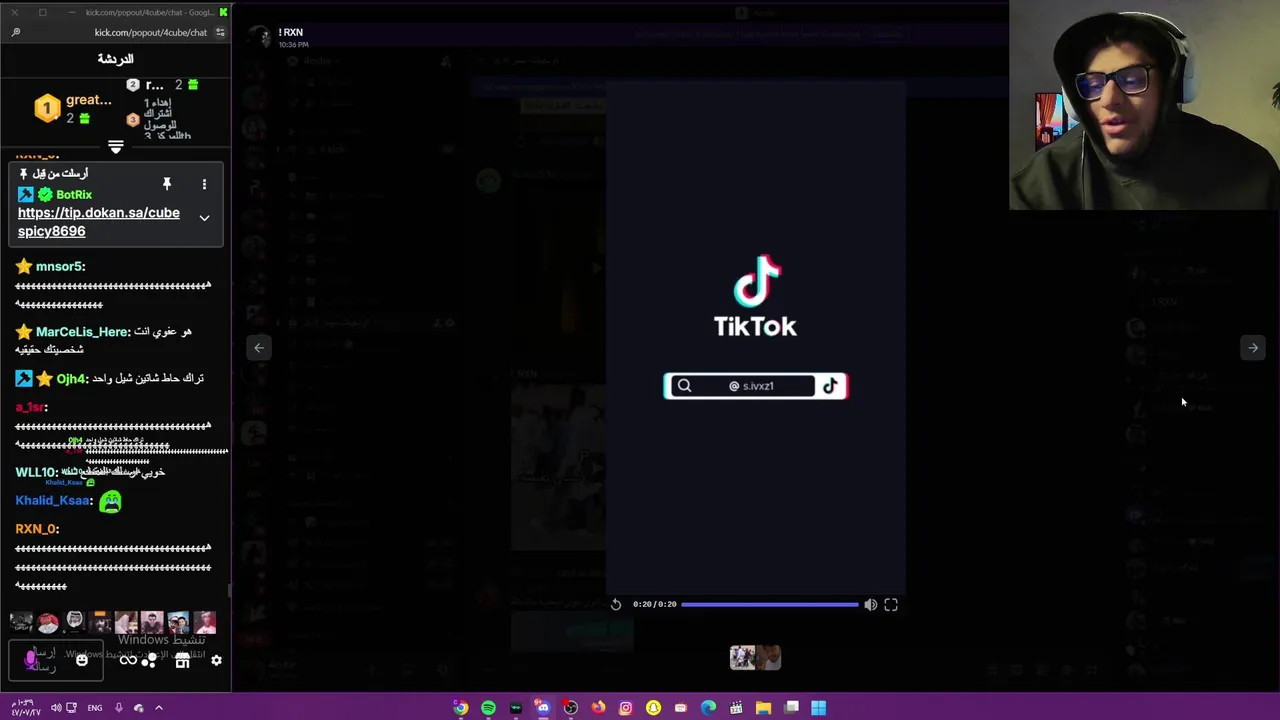Click system tray volume speaker icon
1280x720 pixels.
tap(56, 708)
